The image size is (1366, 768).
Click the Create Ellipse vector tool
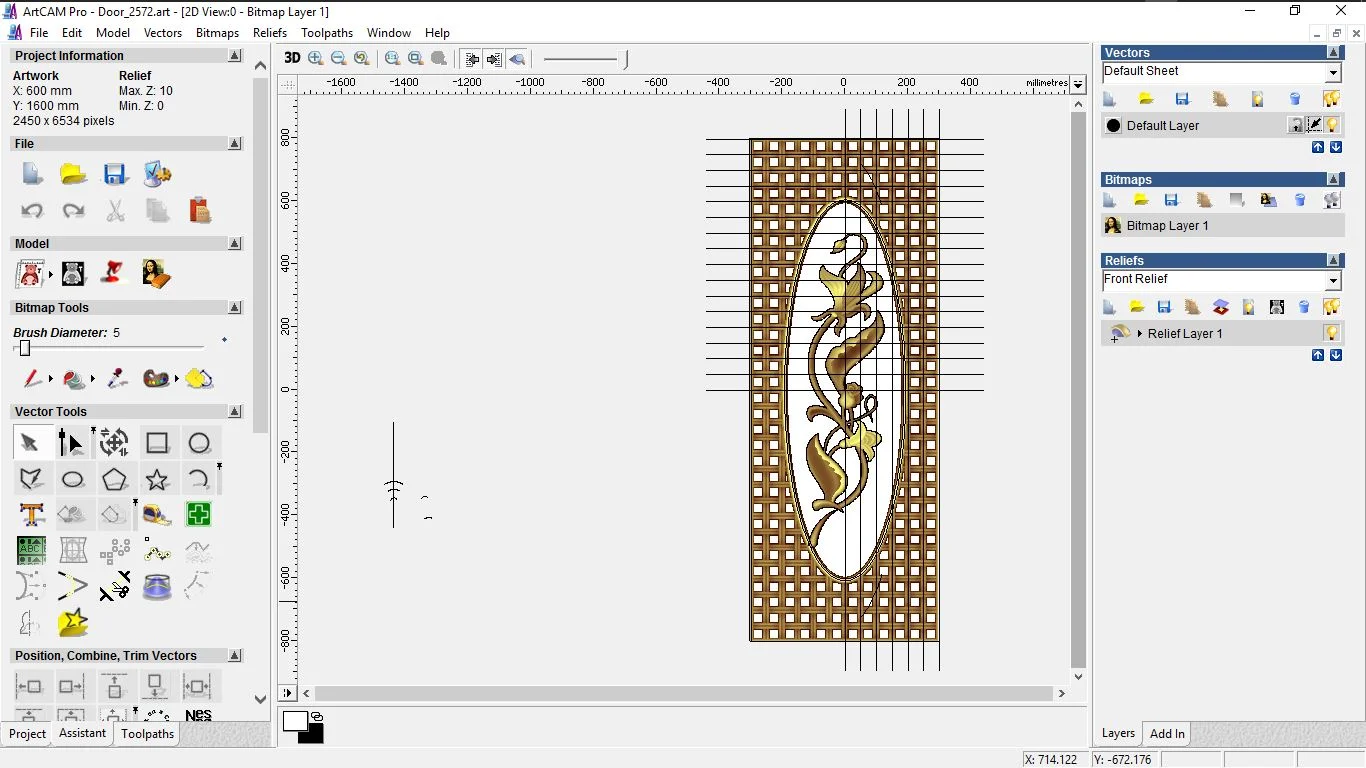click(73, 479)
